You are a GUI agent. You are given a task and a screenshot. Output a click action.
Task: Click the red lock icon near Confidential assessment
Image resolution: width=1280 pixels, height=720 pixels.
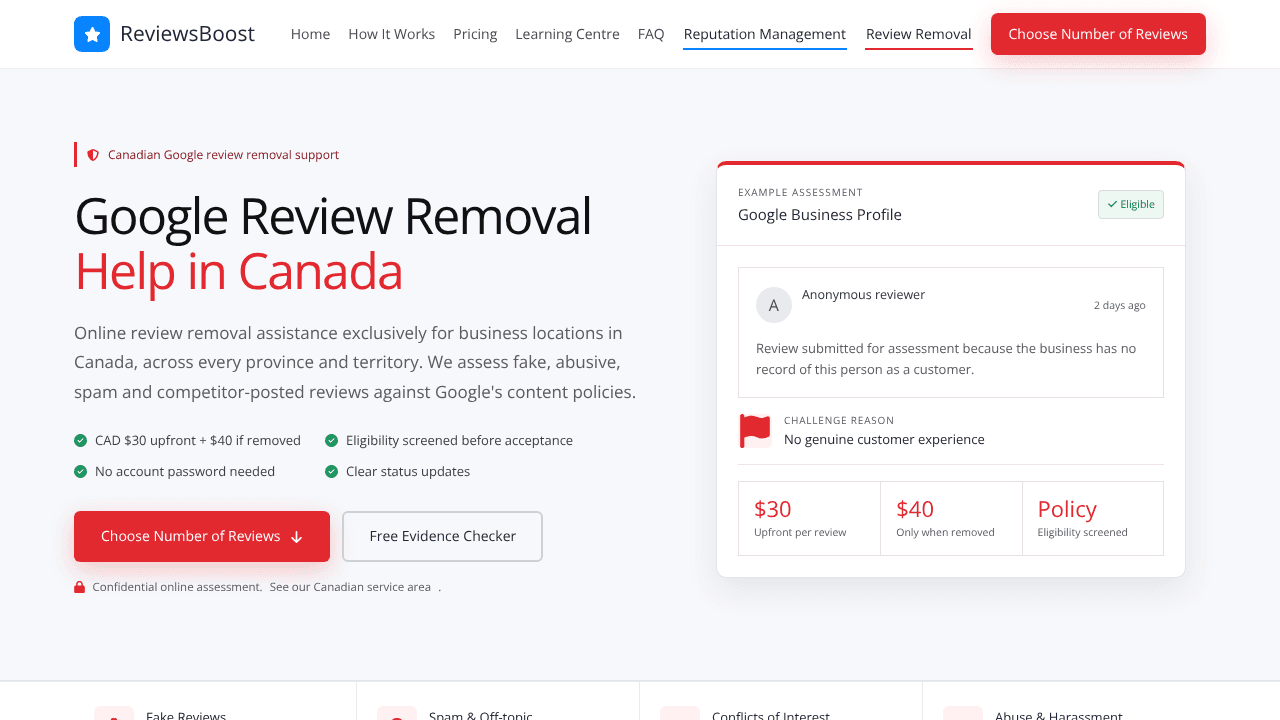(x=79, y=587)
